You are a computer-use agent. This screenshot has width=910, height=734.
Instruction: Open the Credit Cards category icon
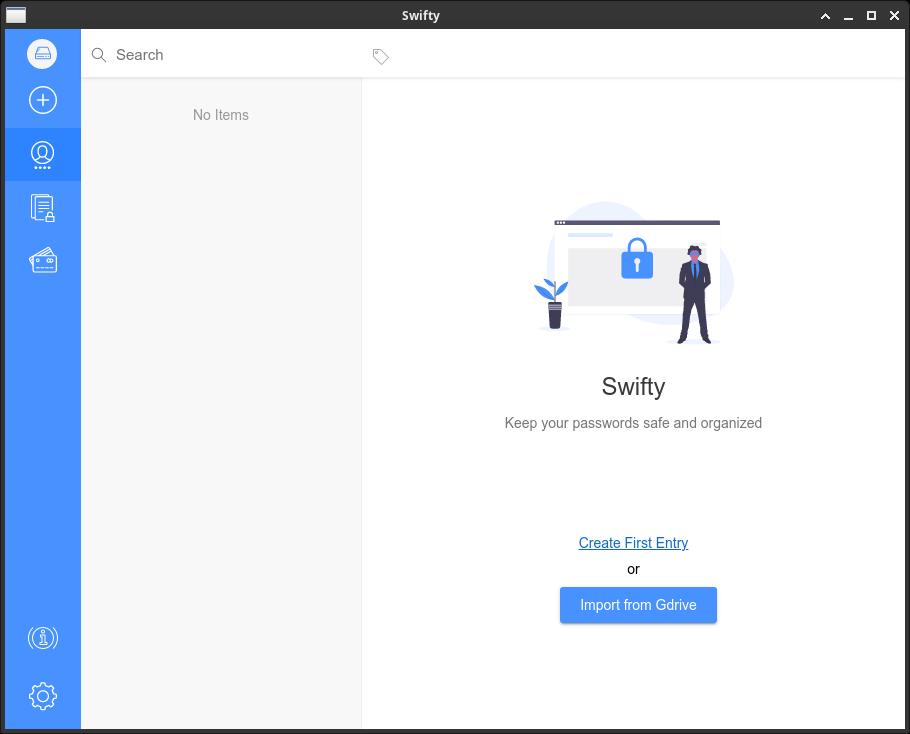tap(43, 261)
